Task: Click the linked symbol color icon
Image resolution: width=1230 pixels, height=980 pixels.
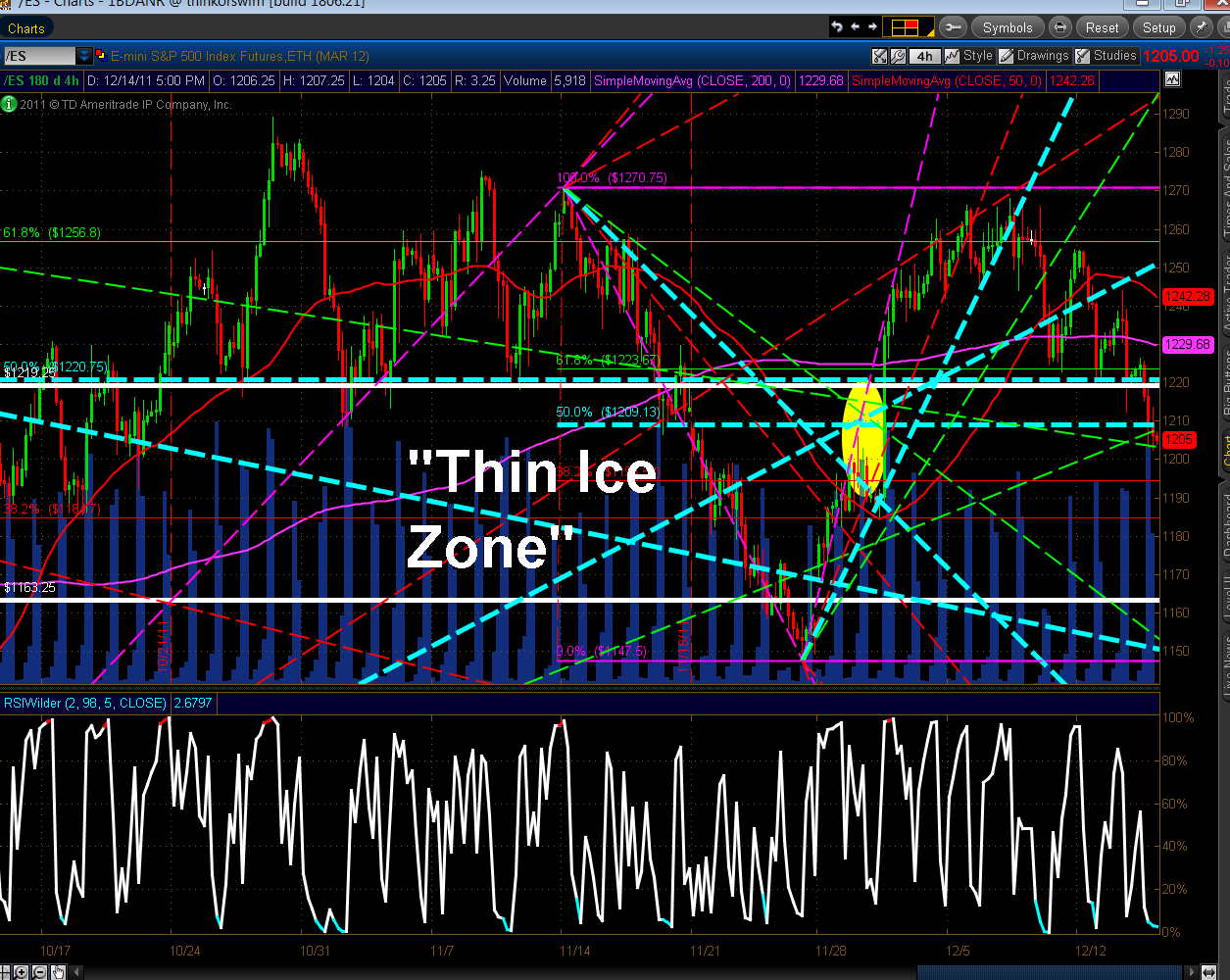Action: coord(102,56)
